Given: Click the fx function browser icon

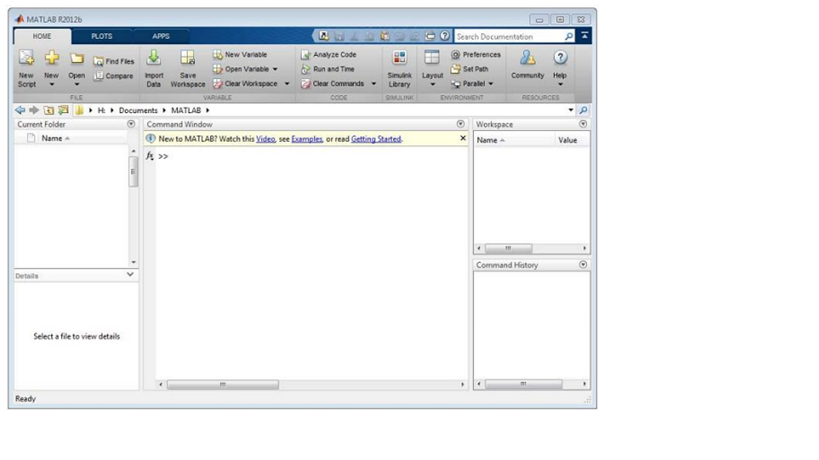Looking at the screenshot, I should point(149,156).
